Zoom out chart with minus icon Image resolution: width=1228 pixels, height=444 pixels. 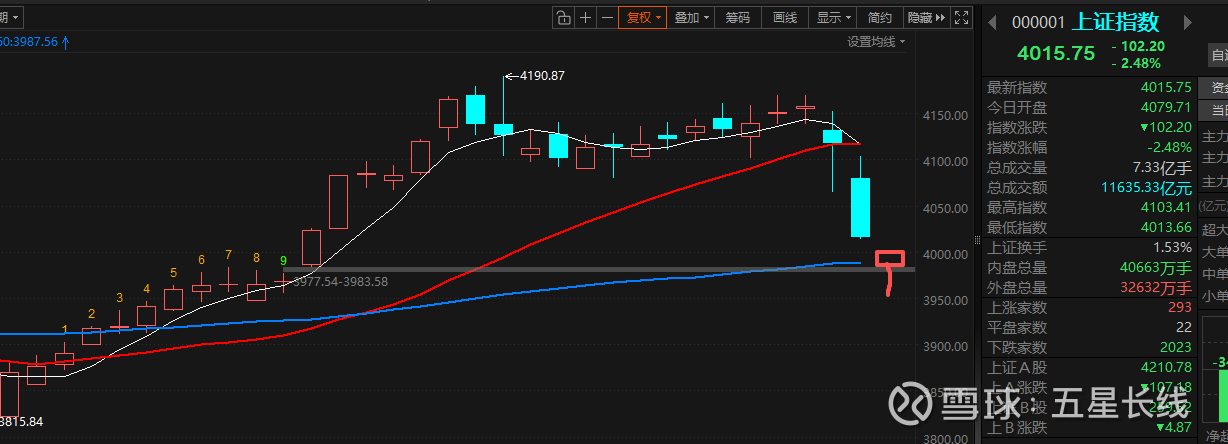coord(607,17)
